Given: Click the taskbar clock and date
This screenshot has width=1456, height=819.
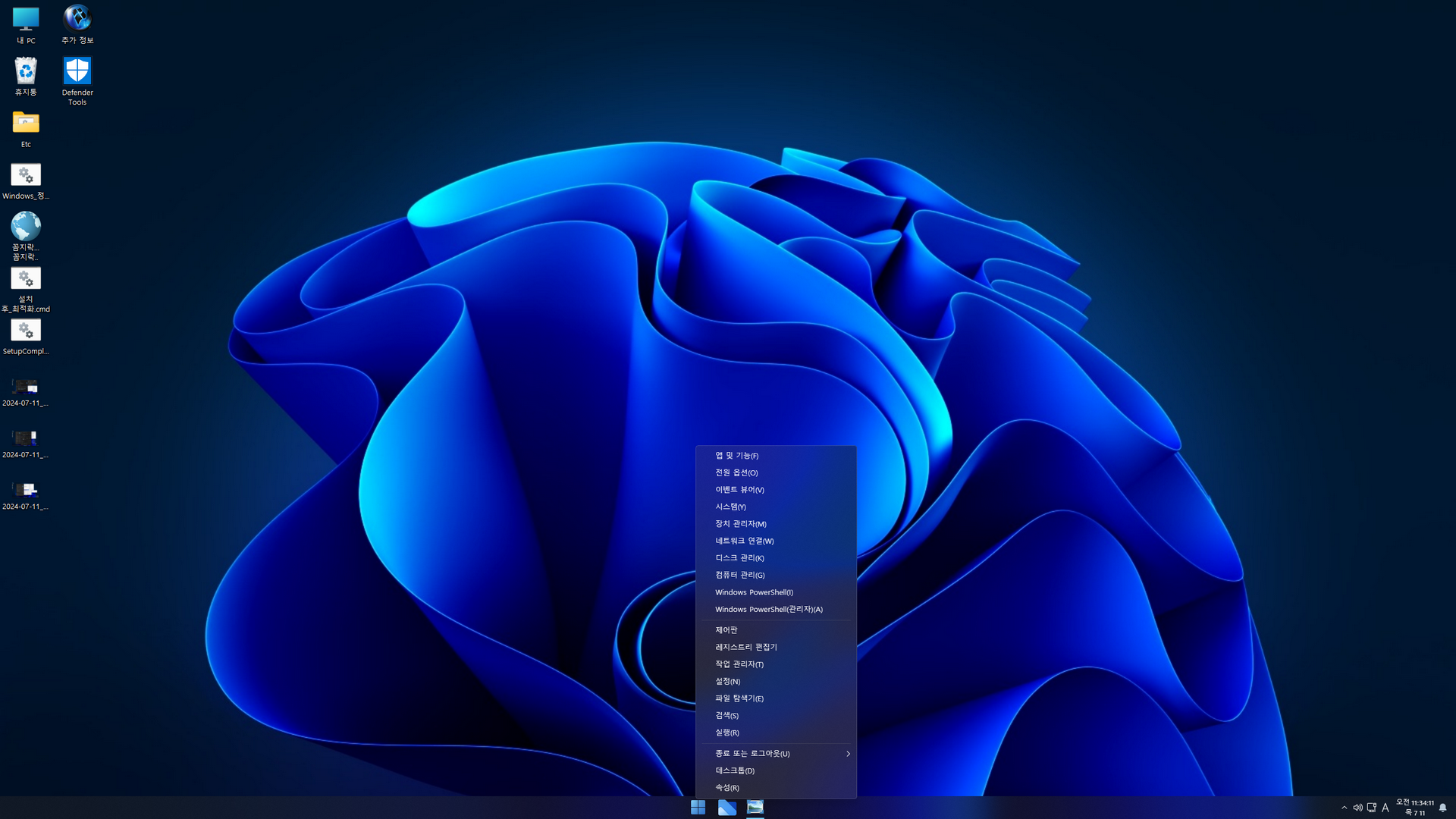Looking at the screenshot, I should point(1415,808).
